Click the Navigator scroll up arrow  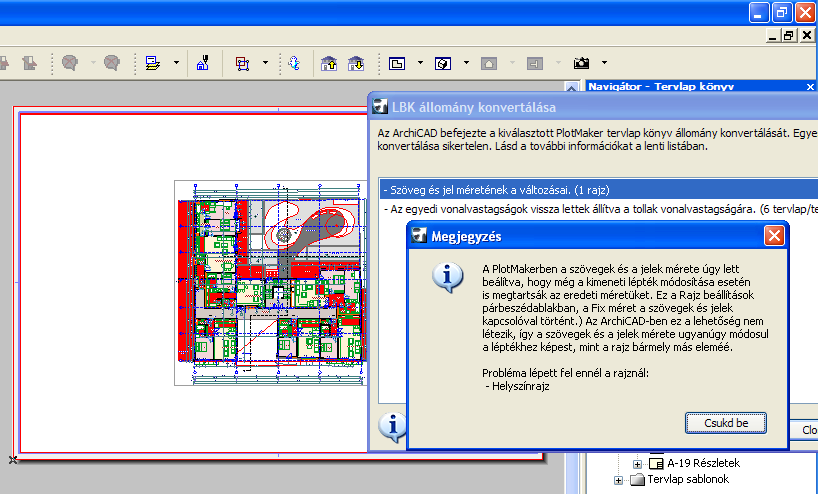572,88
